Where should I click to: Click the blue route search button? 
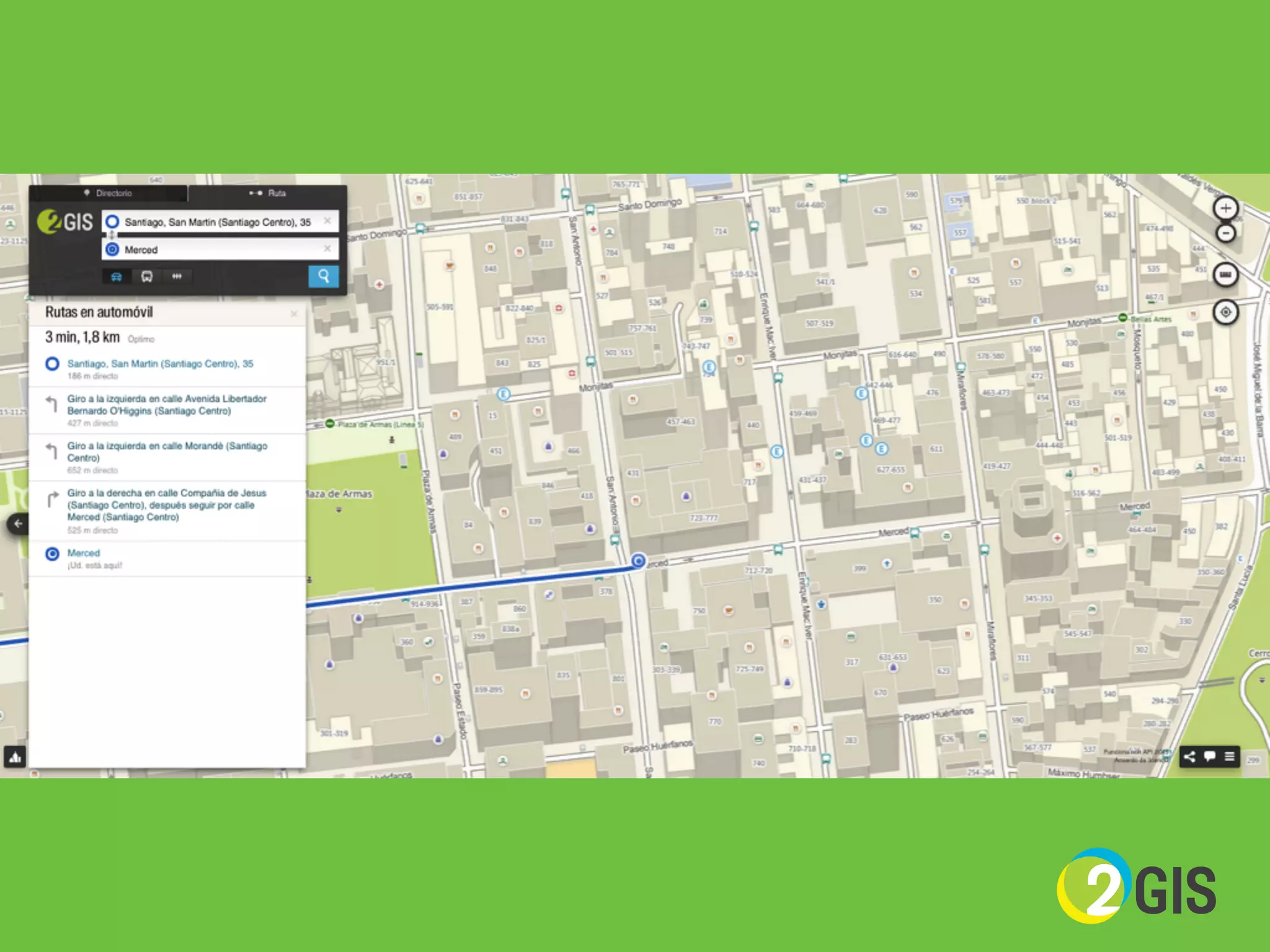click(x=323, y=276)
